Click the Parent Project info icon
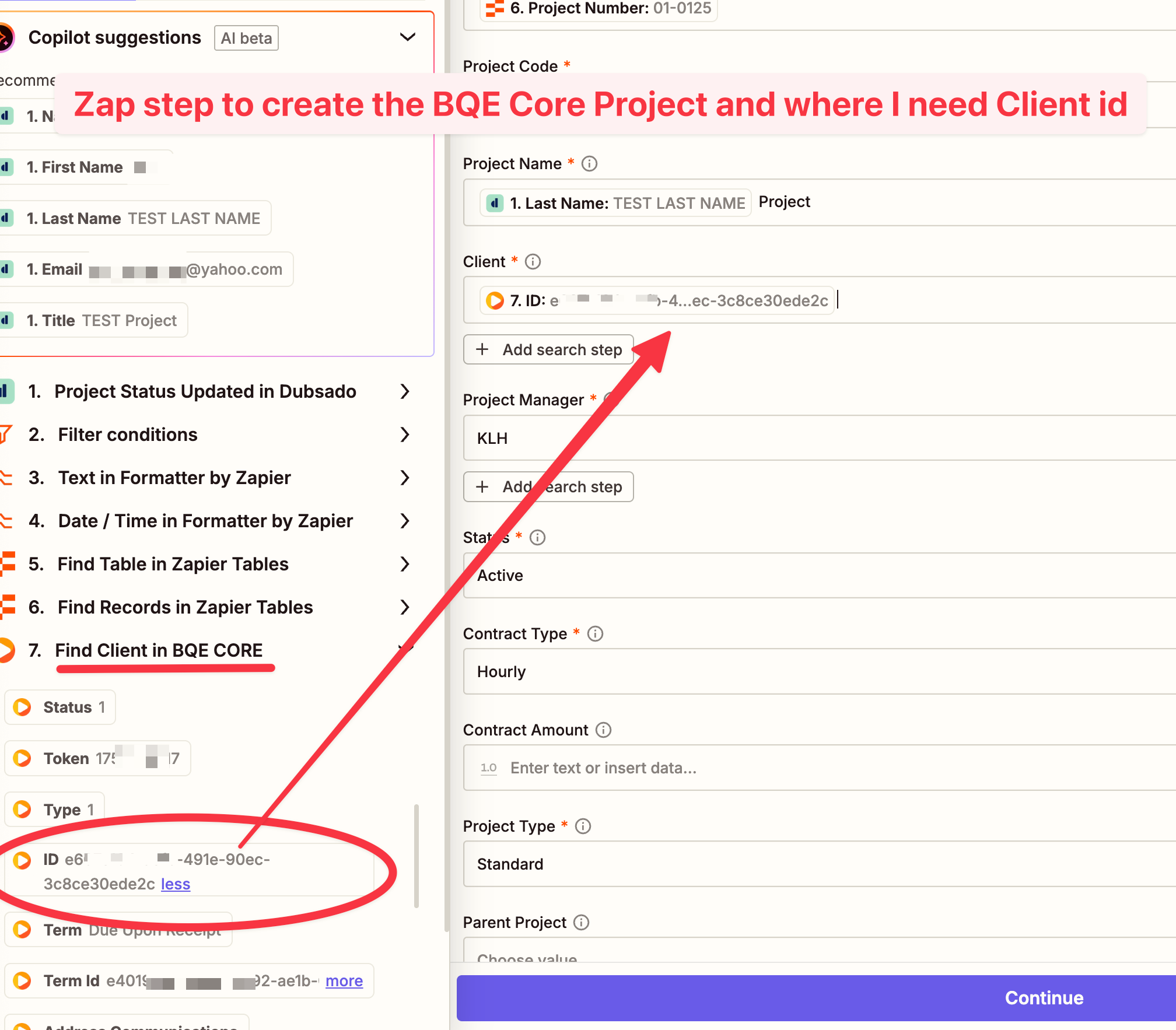Viewport: 1176px width, 1030px height. click(581, 922)
